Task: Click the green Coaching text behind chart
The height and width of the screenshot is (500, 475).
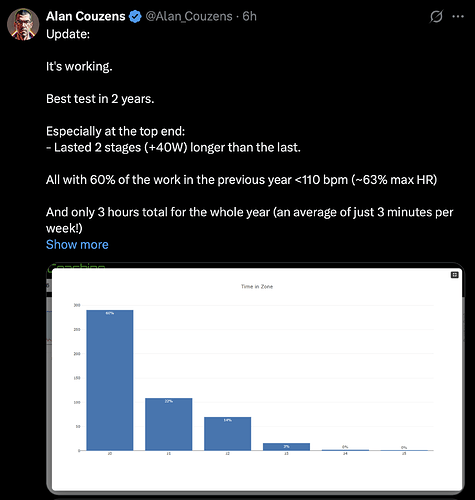Action: click(x=77, y=266)
